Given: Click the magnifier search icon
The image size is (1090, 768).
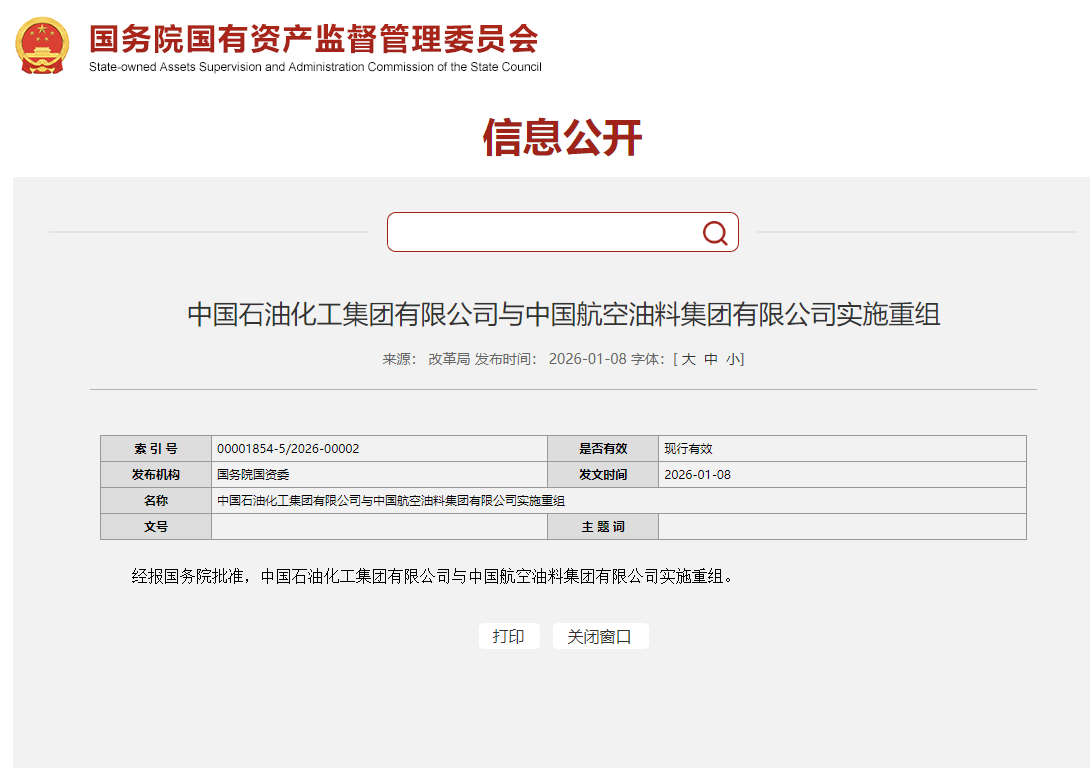Looking at the screenshot, I should 714,233.
